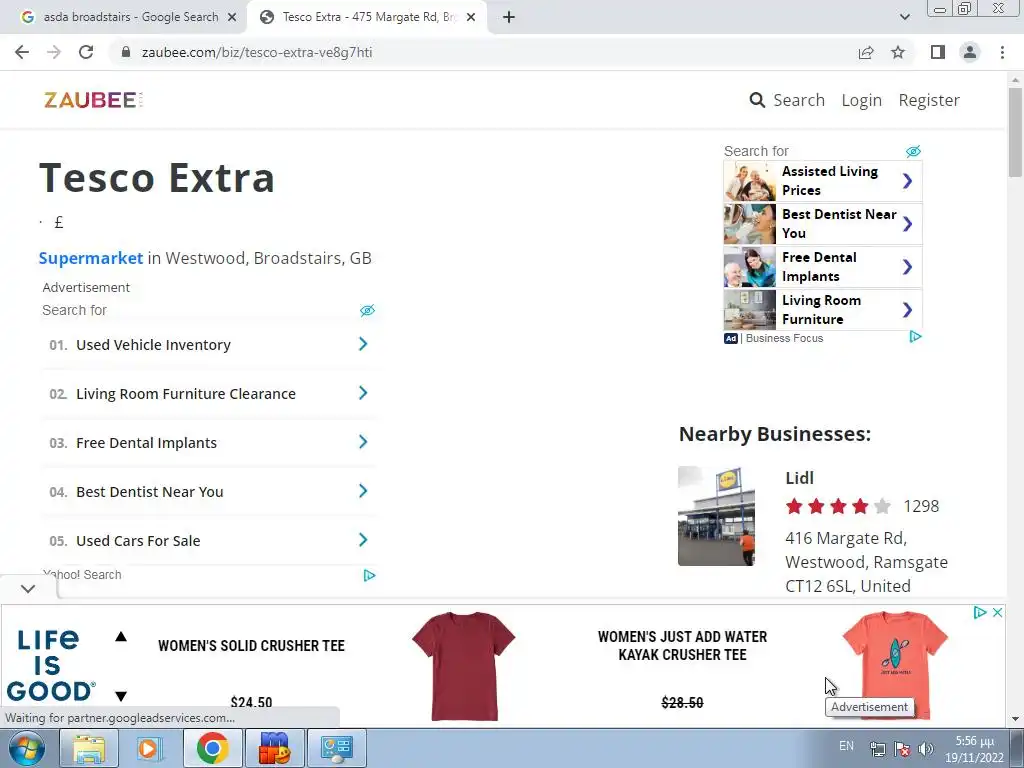The width and height of the screenshot is (1024, 768).
Task: Expand the tab search dropdown arrow
Action: click(904, 17)
